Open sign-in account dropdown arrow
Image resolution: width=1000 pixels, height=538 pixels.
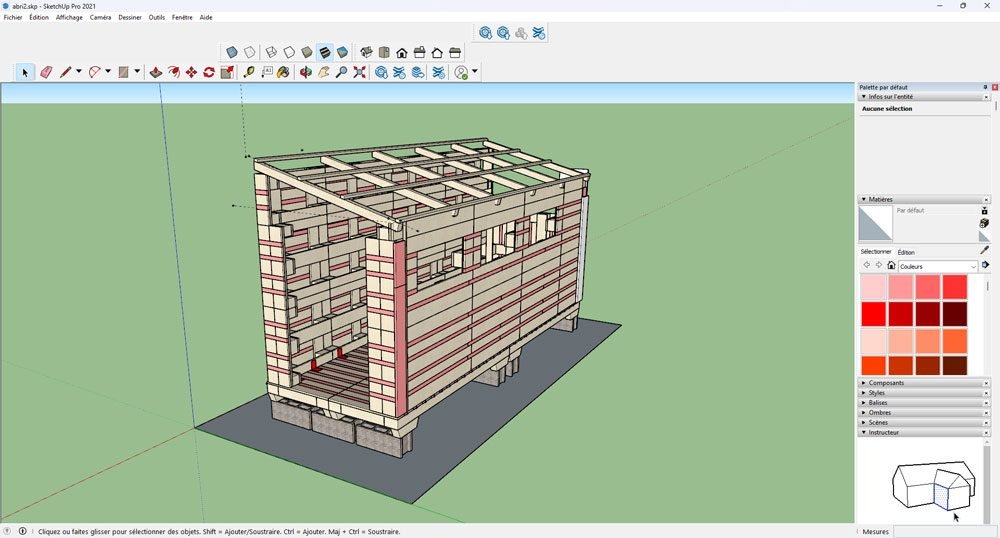[474, 71]
